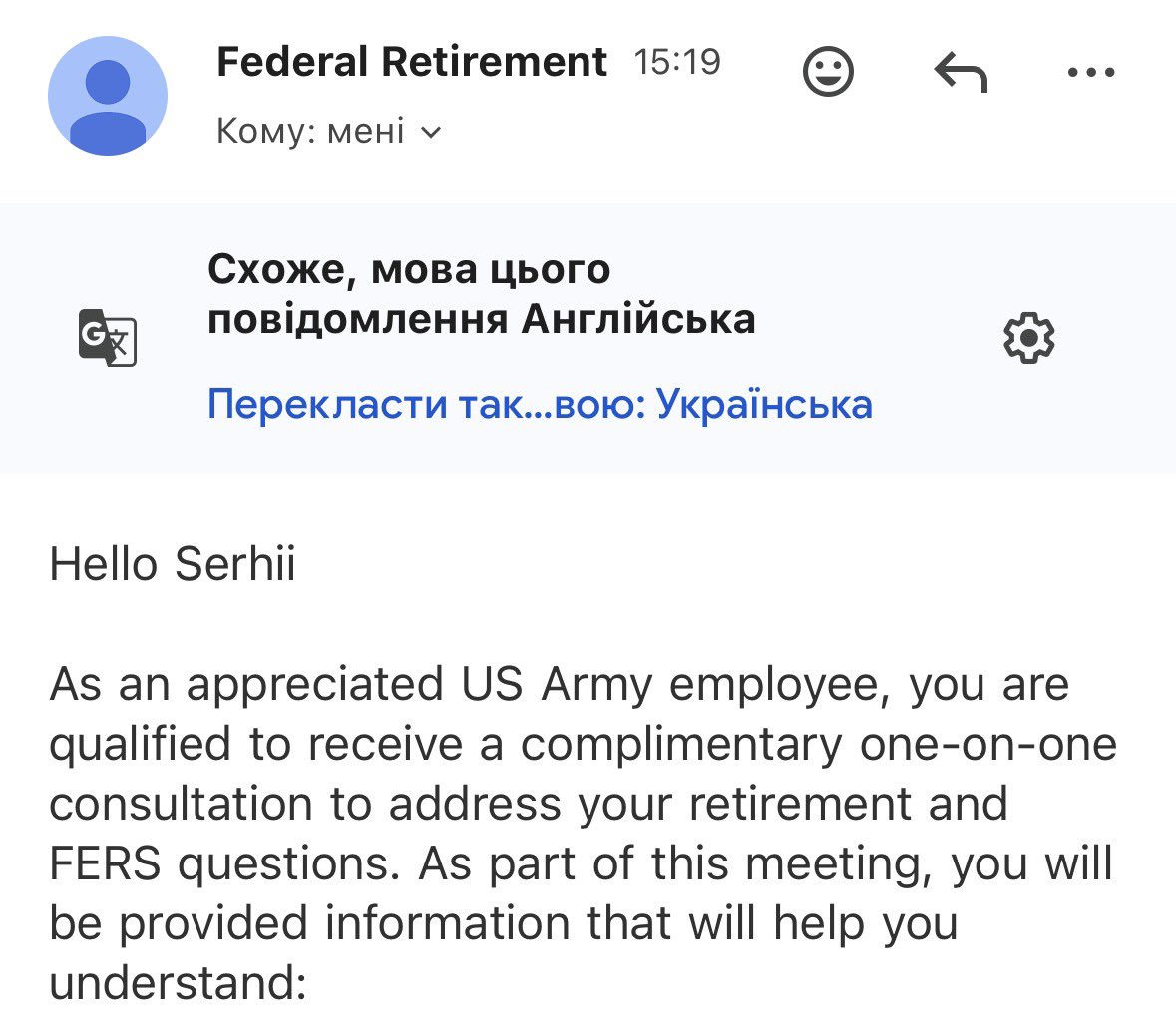The height and width of the screenshot is (1035, 1176).
Task: Reply using the curved arrow icon
Action: [x=961, y=72]
